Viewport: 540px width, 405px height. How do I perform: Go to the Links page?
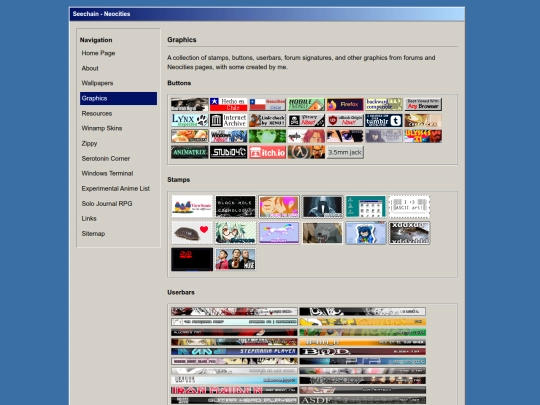click(x=89, y=218)
